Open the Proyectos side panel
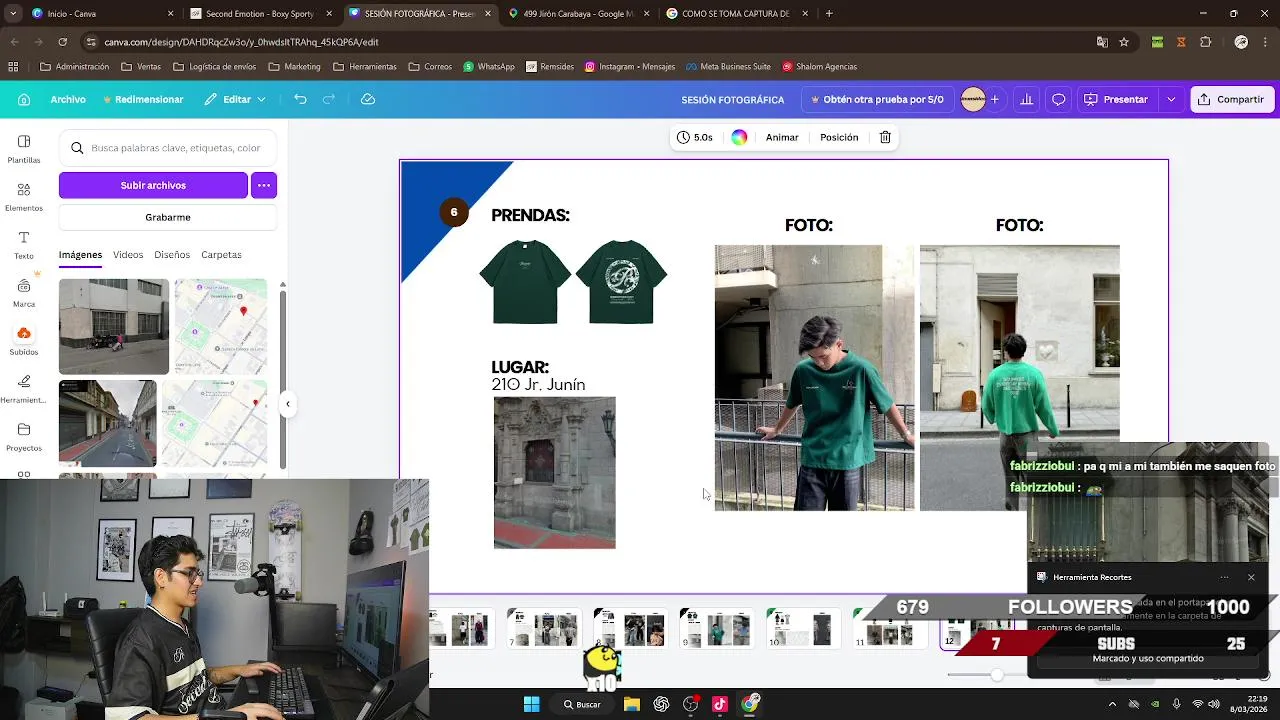The image size is (1280, 720). tap(24, 436)
